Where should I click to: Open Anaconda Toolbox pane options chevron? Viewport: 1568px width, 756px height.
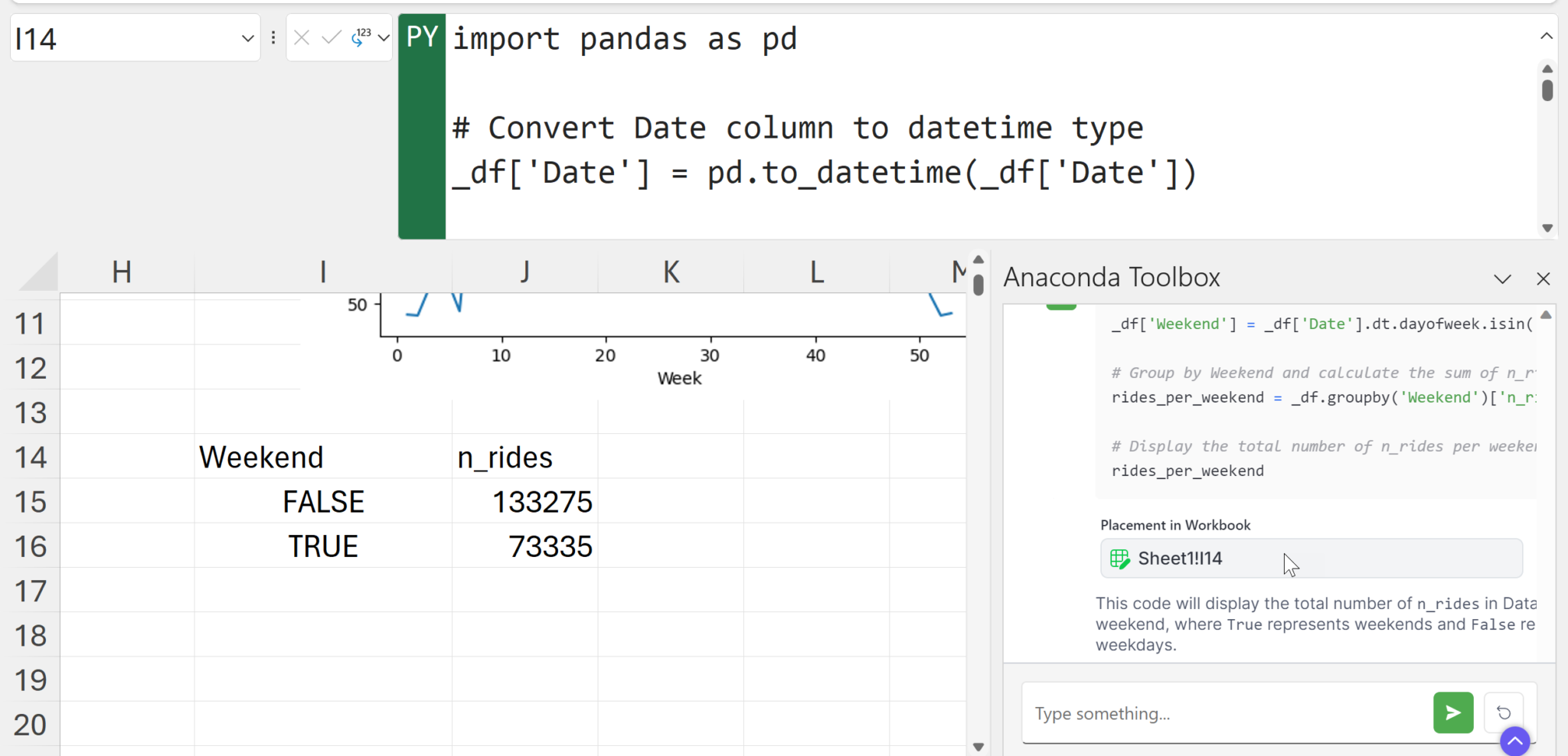click(x=1502, y=279)
